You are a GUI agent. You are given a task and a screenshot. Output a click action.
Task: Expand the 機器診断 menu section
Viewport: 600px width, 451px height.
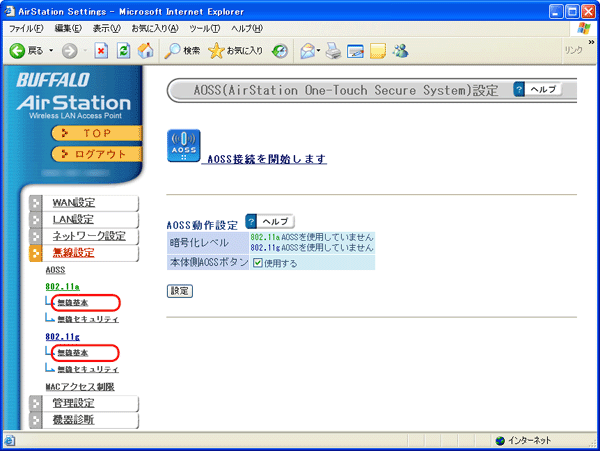[84, 420]
